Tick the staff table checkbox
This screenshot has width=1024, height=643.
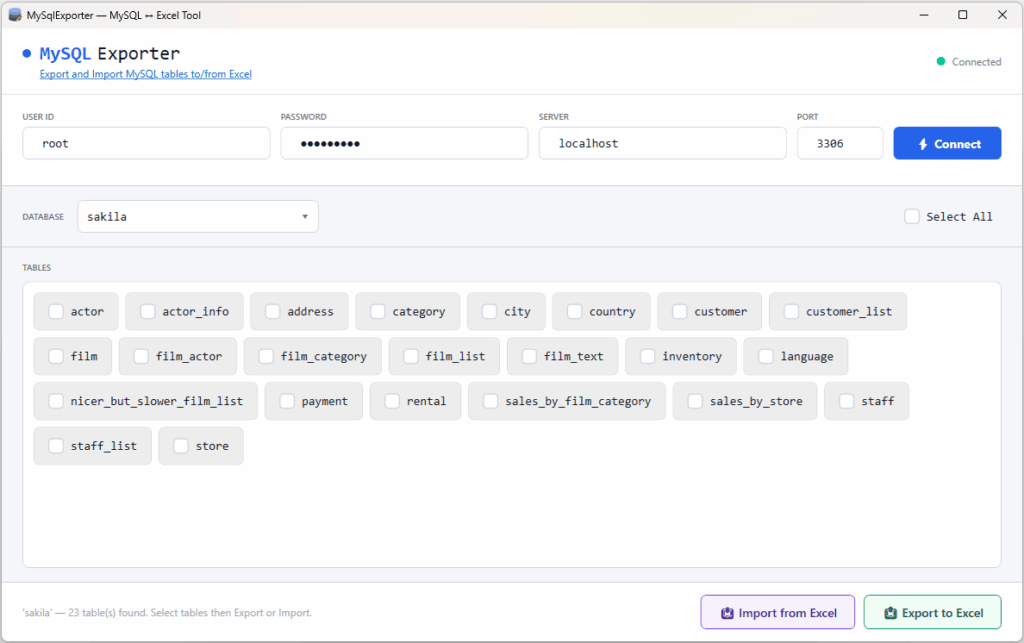(847, 401)
